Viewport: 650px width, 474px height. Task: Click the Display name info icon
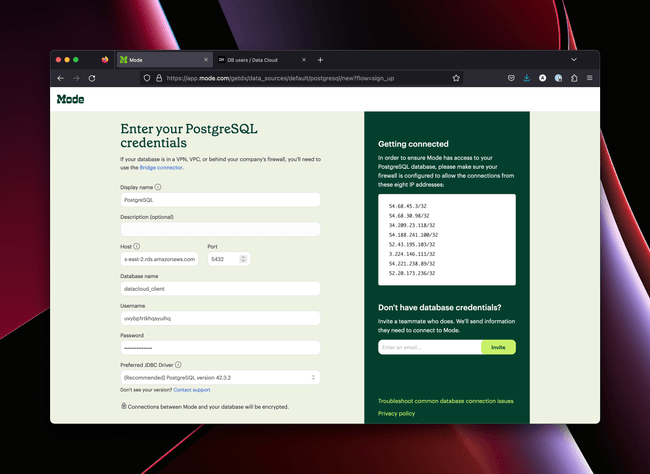click(158, 187)
